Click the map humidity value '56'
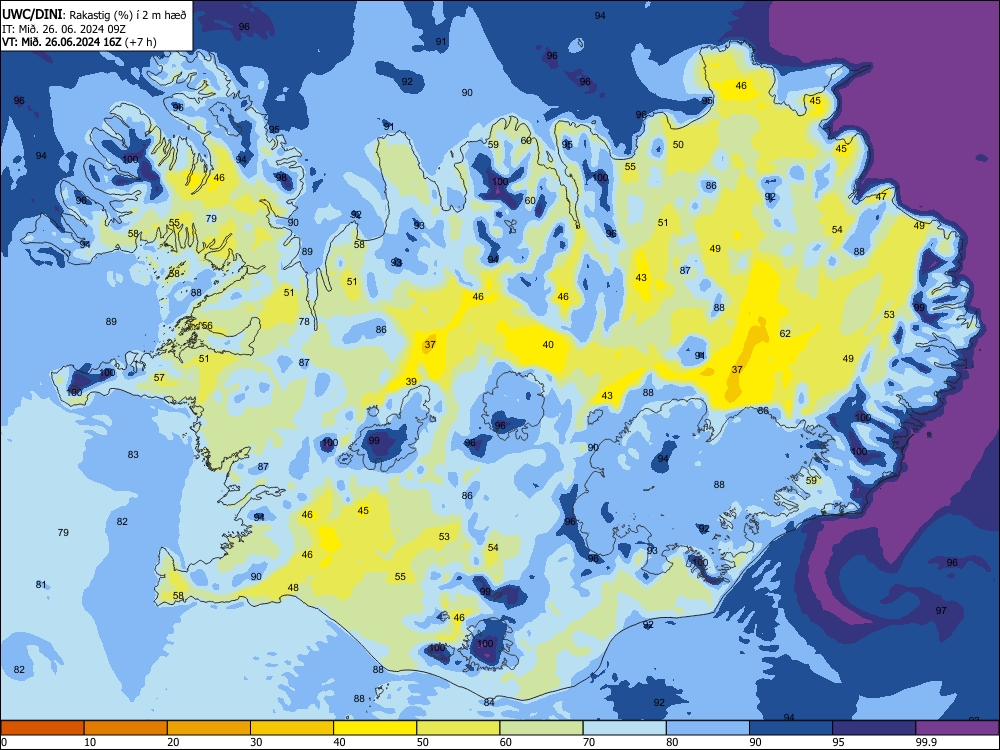This screenshot has height=750, width=1000. (207, 325)
